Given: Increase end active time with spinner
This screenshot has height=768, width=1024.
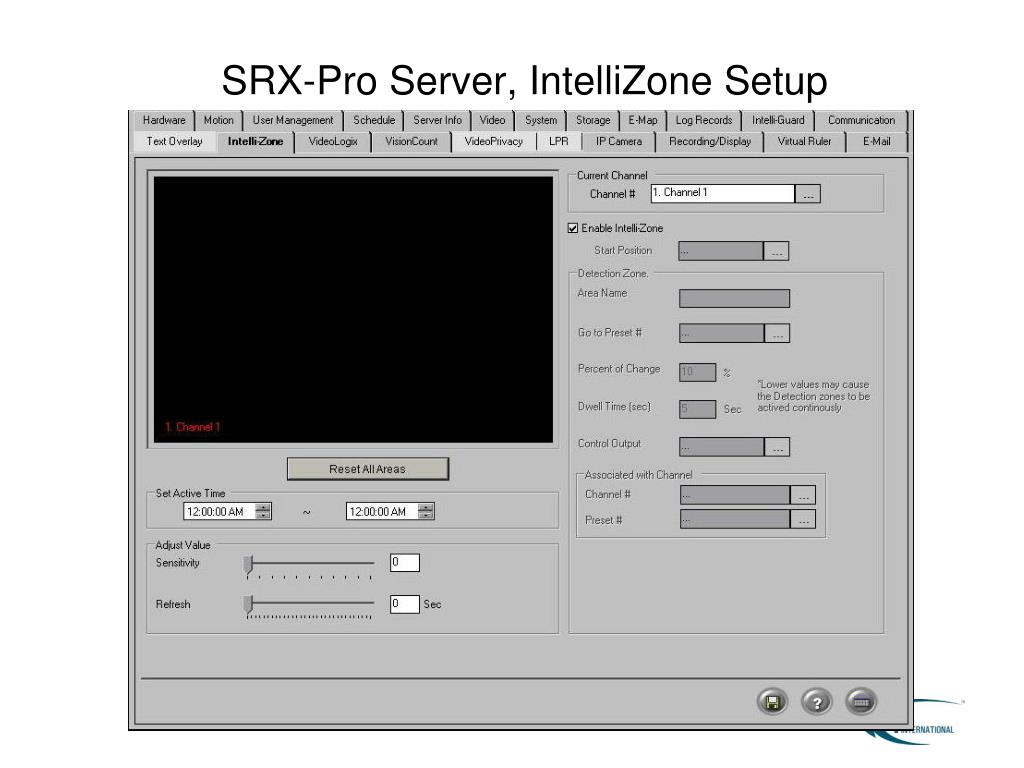Looking at the screenshot, I should (x=426, y=507).
